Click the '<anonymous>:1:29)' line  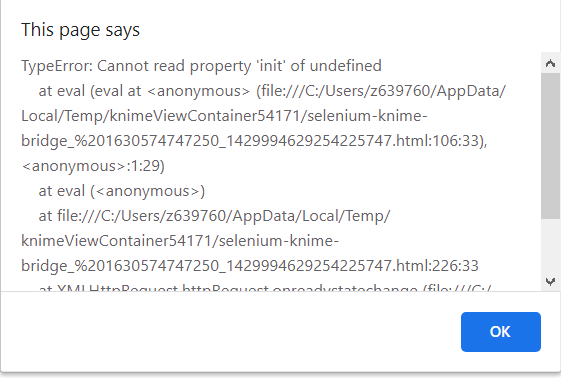coord(93,166)
